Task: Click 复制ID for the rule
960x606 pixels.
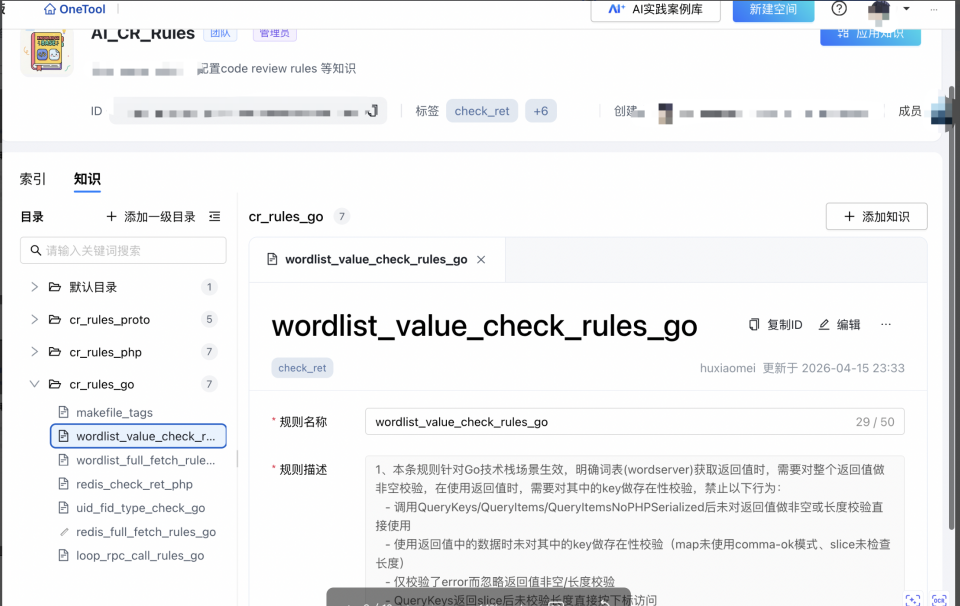Action: (x=775, y=324)
